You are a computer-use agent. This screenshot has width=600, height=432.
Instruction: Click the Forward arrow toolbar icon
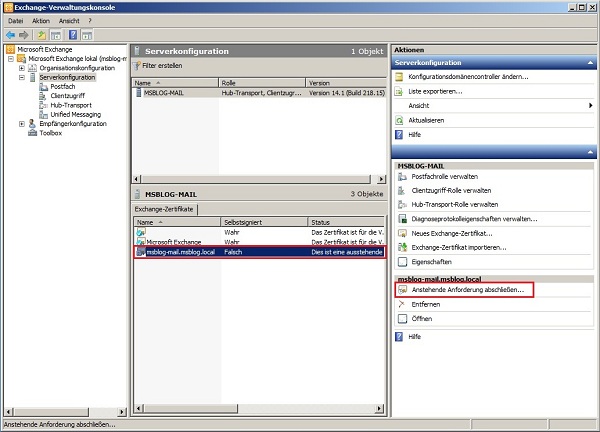pyautogui.click(x=24, y=36)
